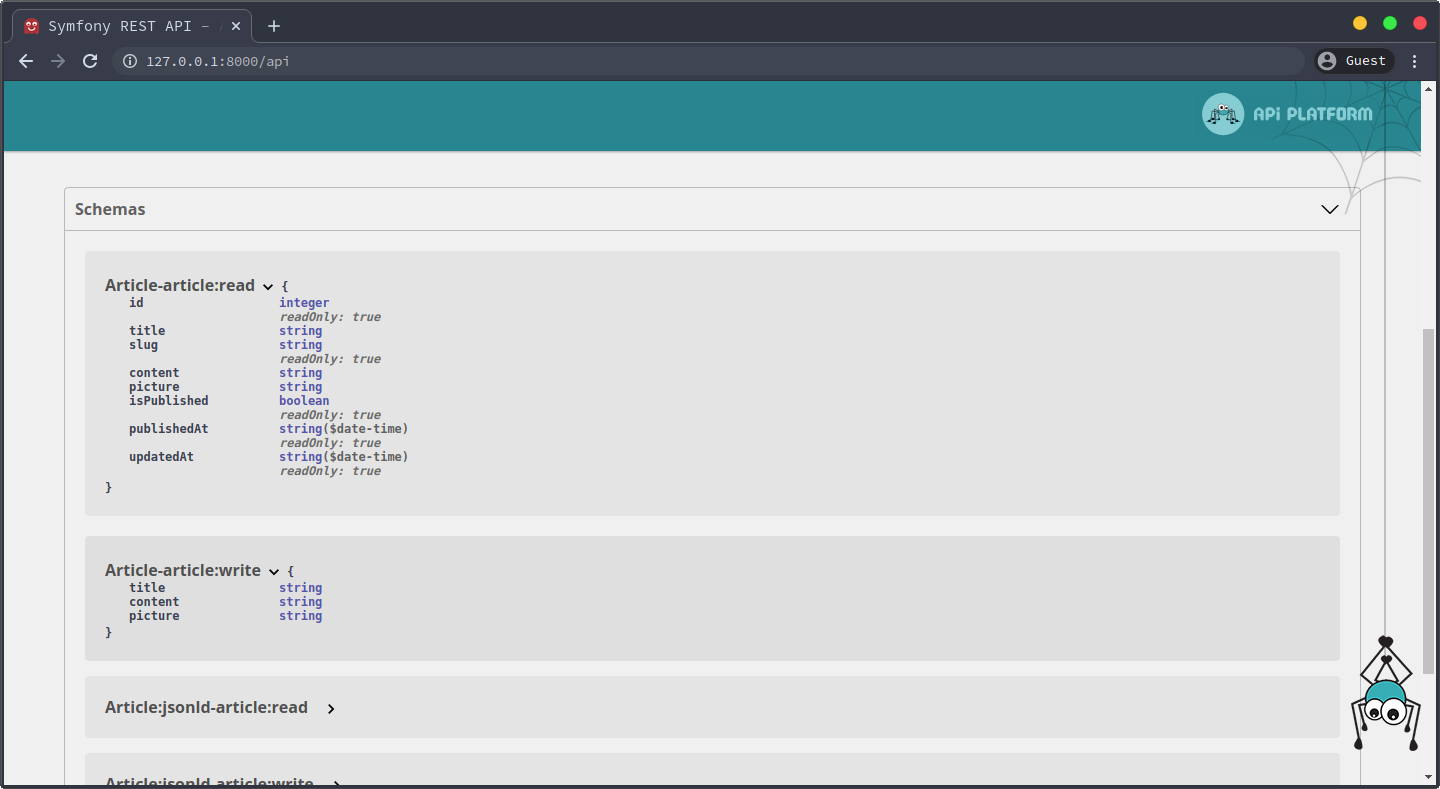Expand the Article:jsonld-article:read schema

pyautogui.click(x=331, y=709)
